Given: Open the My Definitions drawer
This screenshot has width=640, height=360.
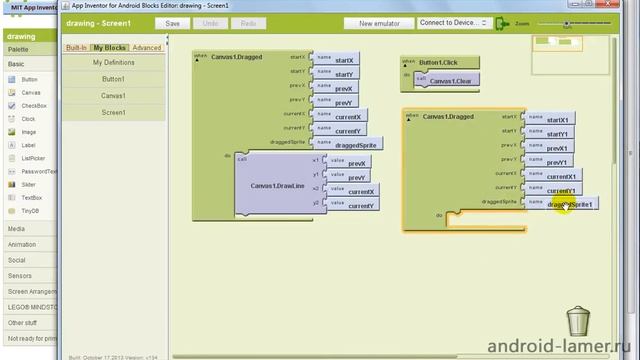Looking at the screenshot, I should coord(113,62).
